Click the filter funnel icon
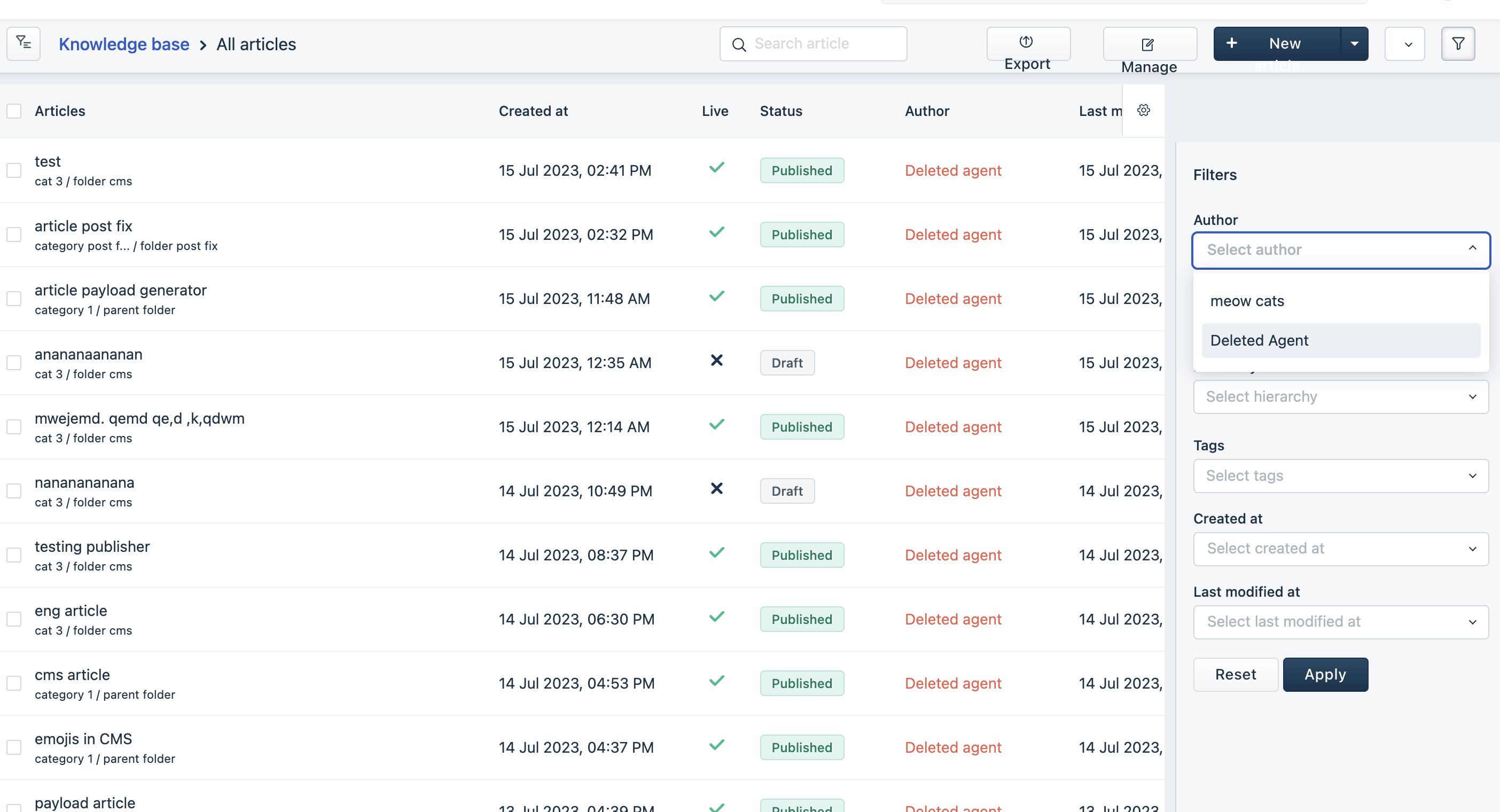Viewport: 1500px width, 812px height. 1457,44
